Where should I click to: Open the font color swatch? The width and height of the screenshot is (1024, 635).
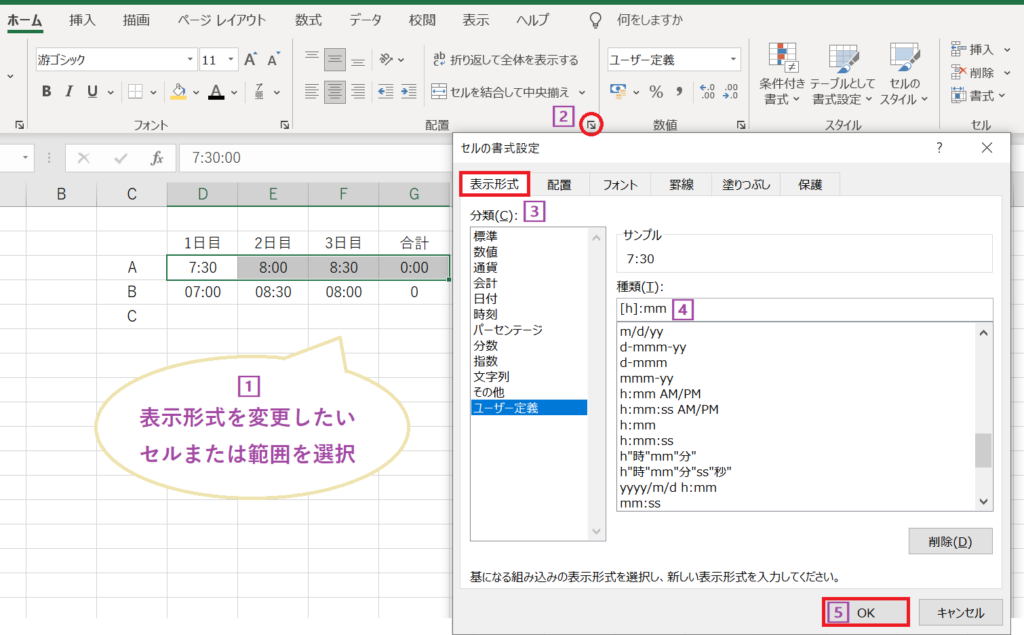coord(218,91)
